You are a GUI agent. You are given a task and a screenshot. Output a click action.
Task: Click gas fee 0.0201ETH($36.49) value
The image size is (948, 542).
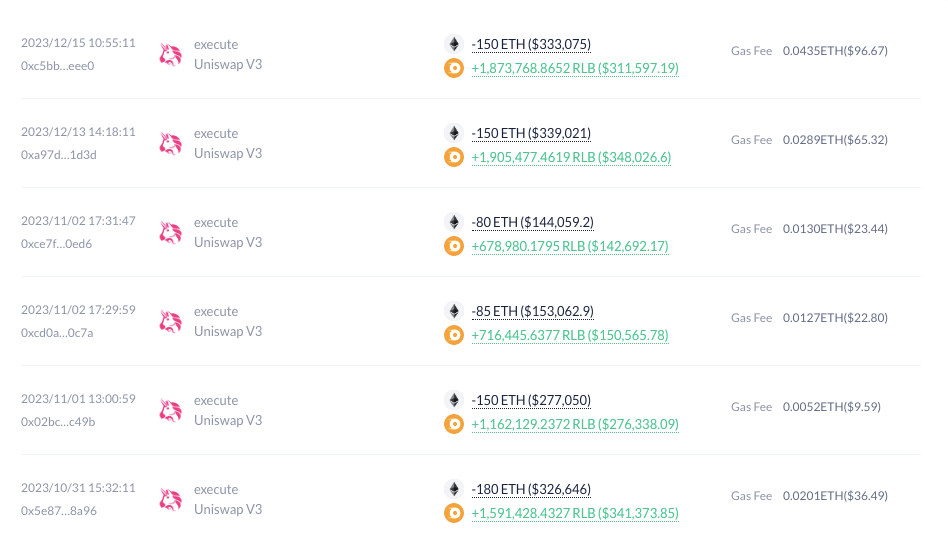point(835,496)
